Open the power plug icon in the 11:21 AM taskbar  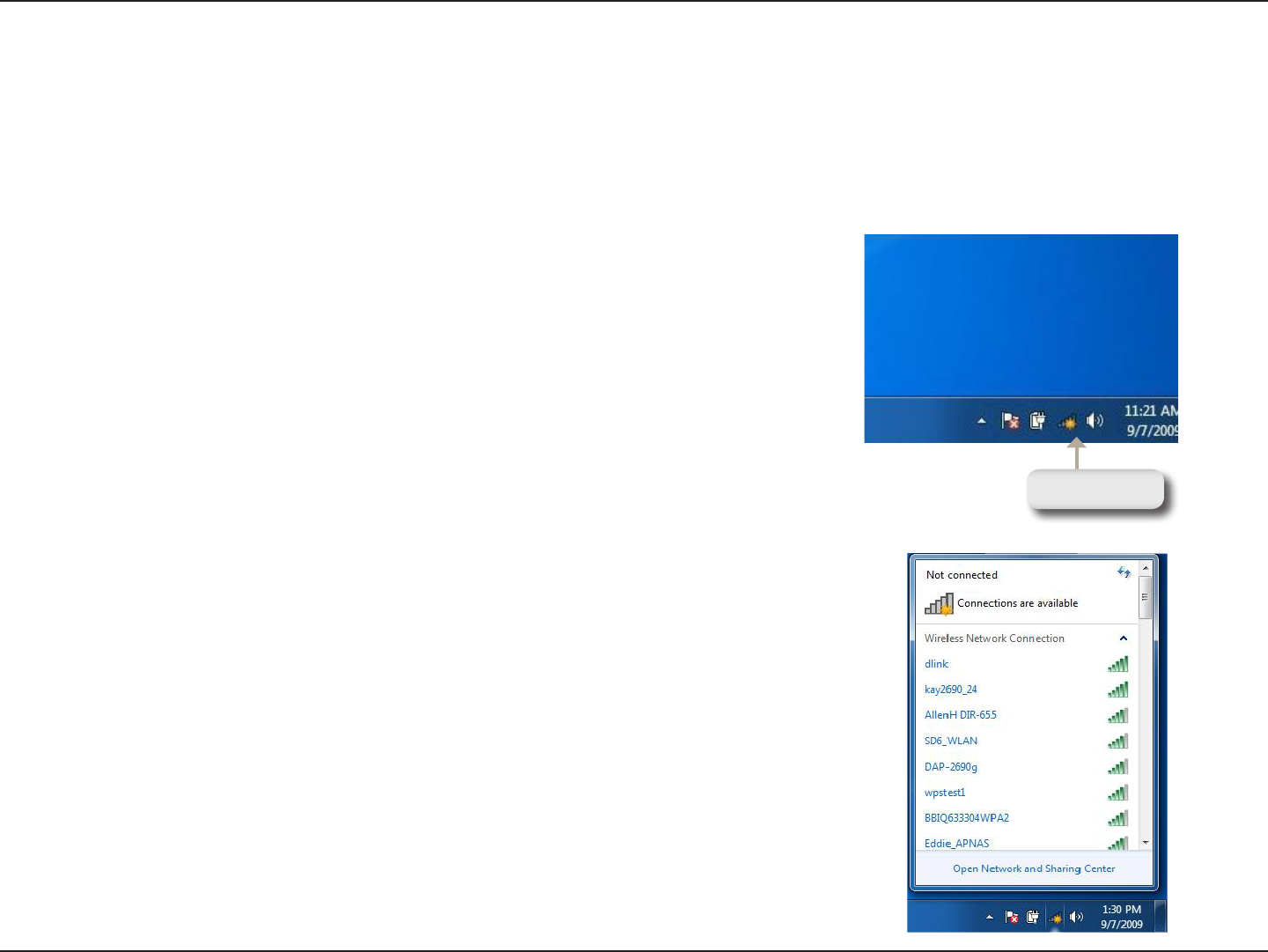coord(1038,421)
